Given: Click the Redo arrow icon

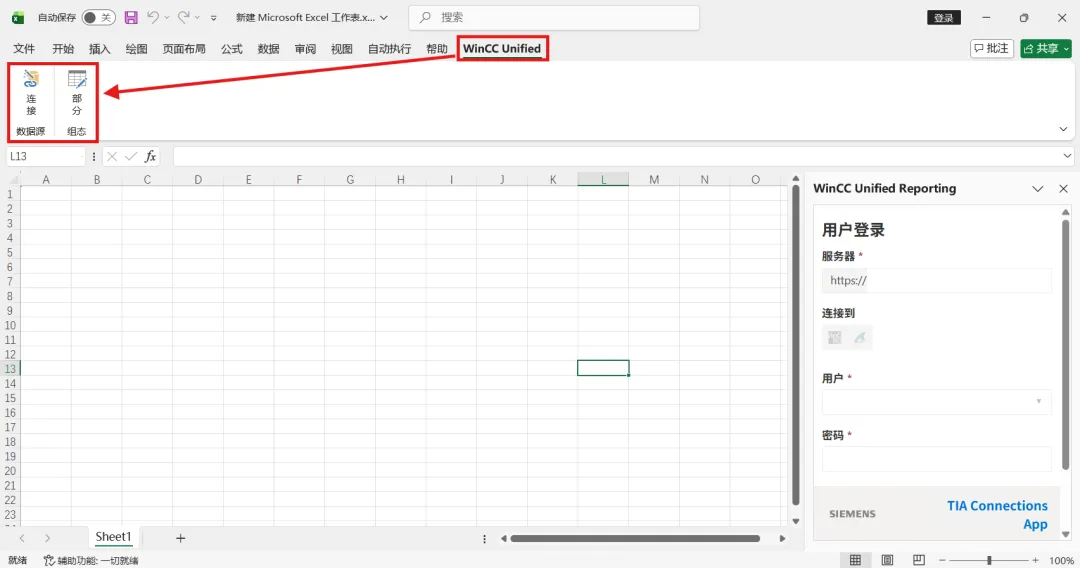Looking at the screenshot, I should tap(183, 17).
